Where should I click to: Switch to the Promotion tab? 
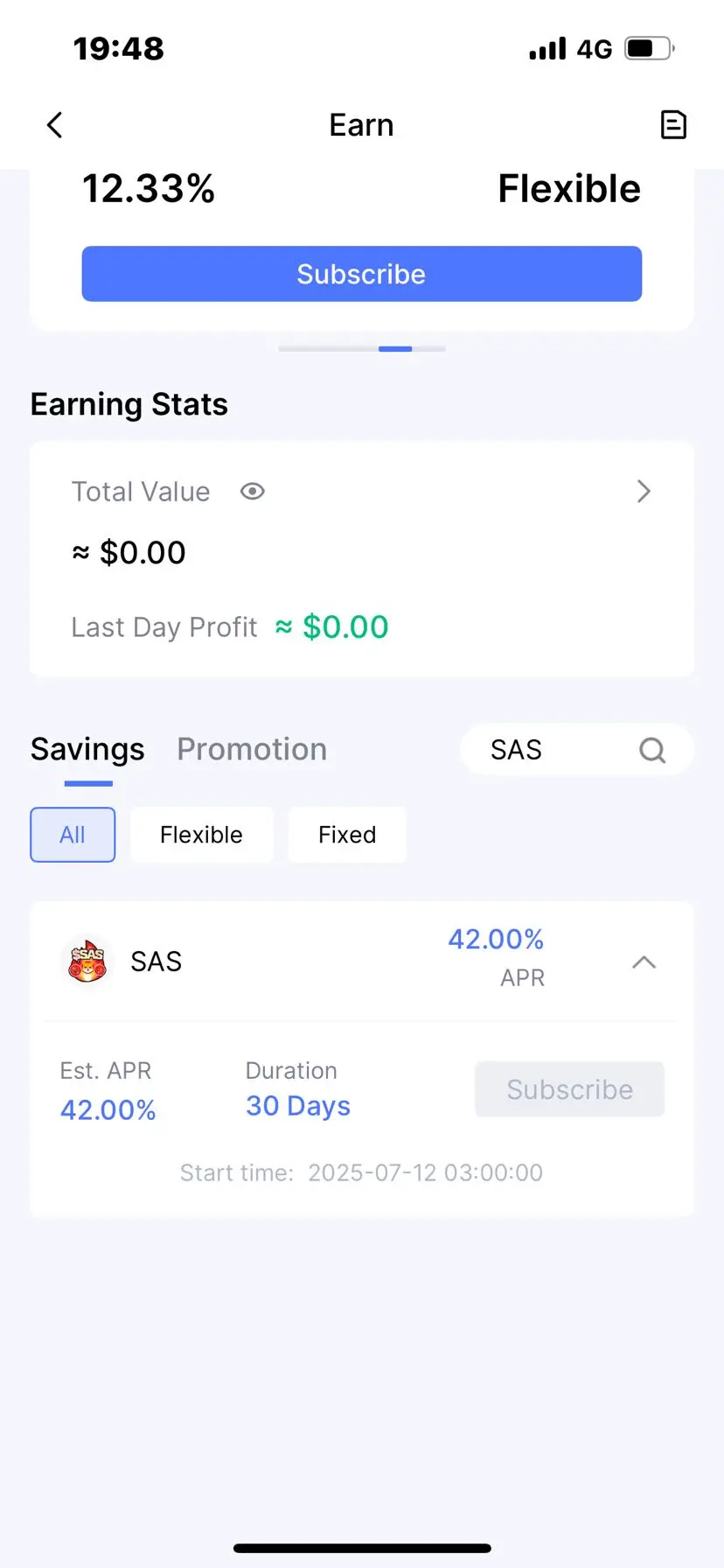click(x=252, y=750)
